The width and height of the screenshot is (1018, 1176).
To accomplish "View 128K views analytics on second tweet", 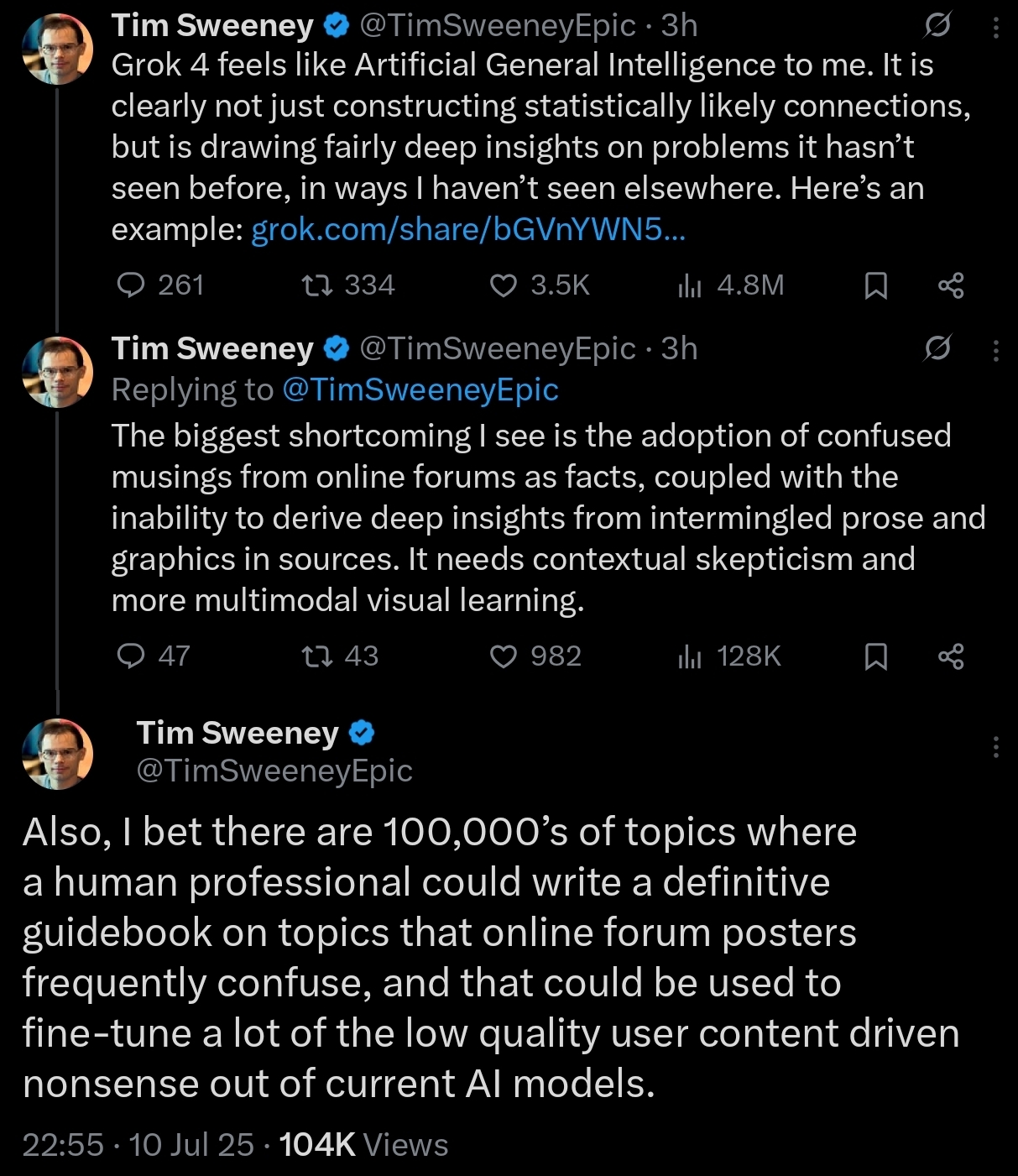I will coord(729,656).
